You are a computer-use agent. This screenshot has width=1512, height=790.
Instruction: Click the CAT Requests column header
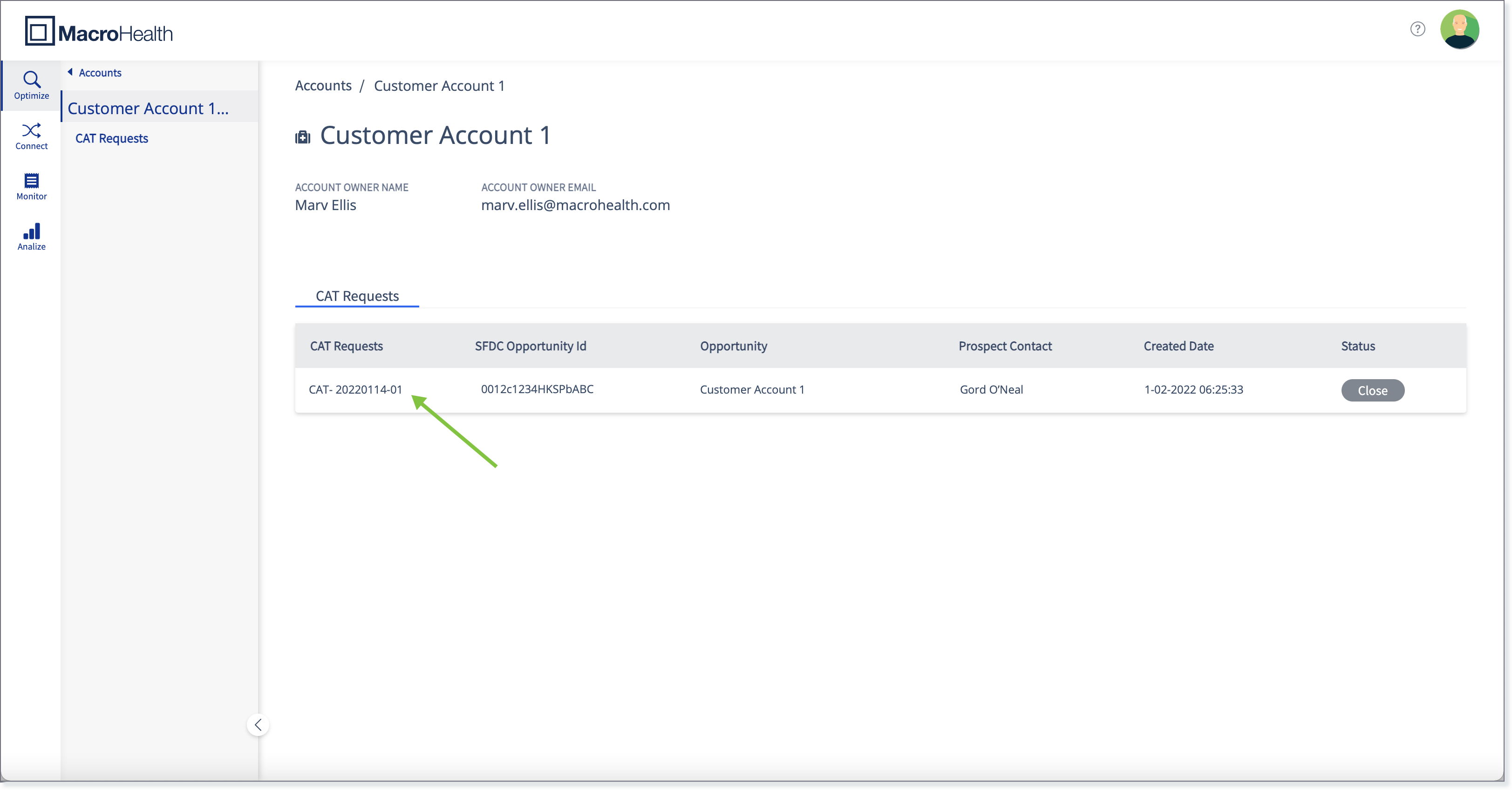tap(346, 346)
